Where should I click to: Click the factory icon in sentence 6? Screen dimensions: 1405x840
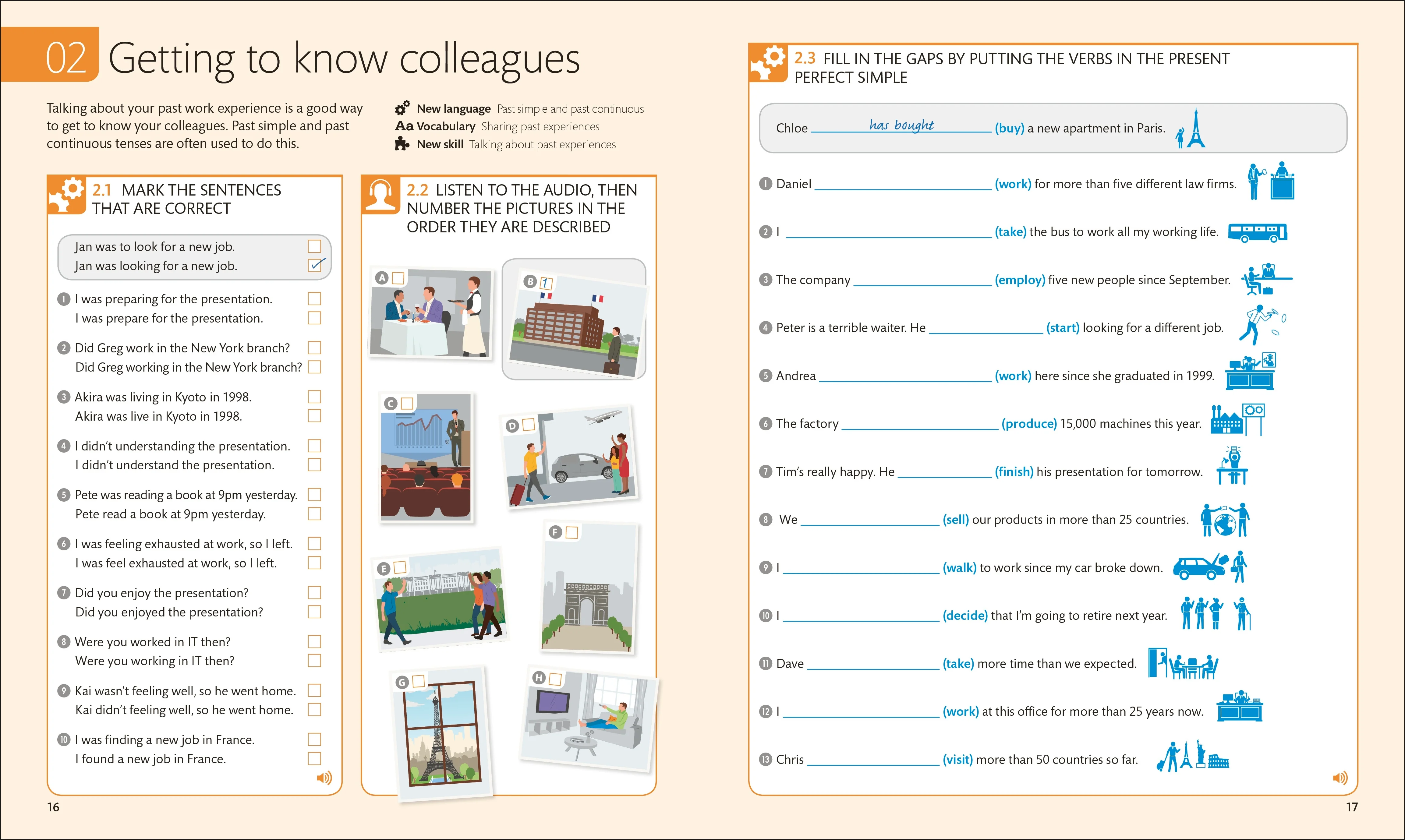coord(1237,419)
